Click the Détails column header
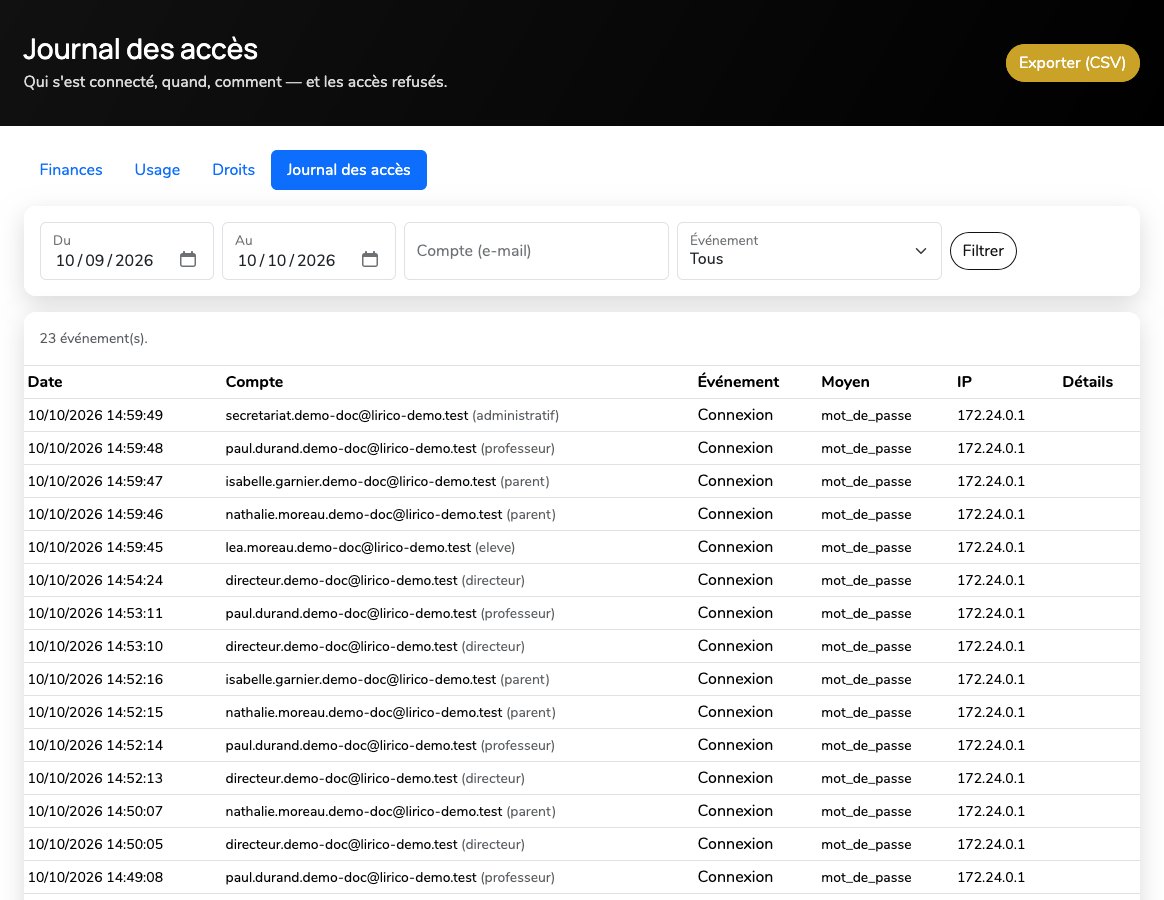This screenshot has width=1164, height=900. (1087, 382)
